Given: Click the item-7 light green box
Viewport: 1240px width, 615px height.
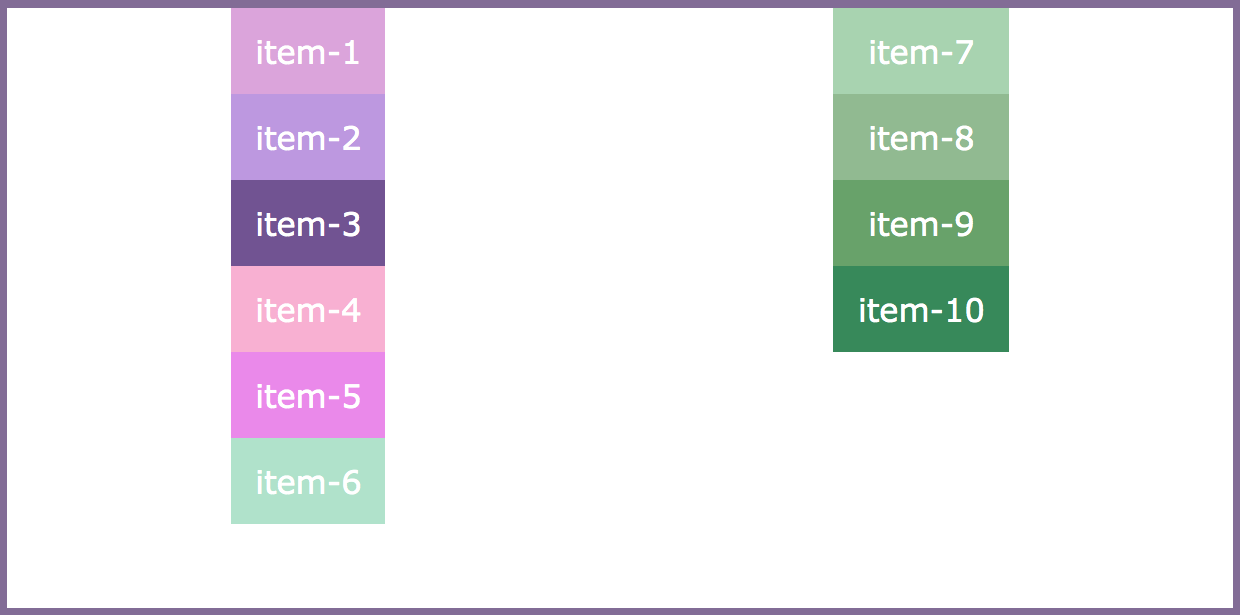Looking at the screenshot, I should pos(921,51).
